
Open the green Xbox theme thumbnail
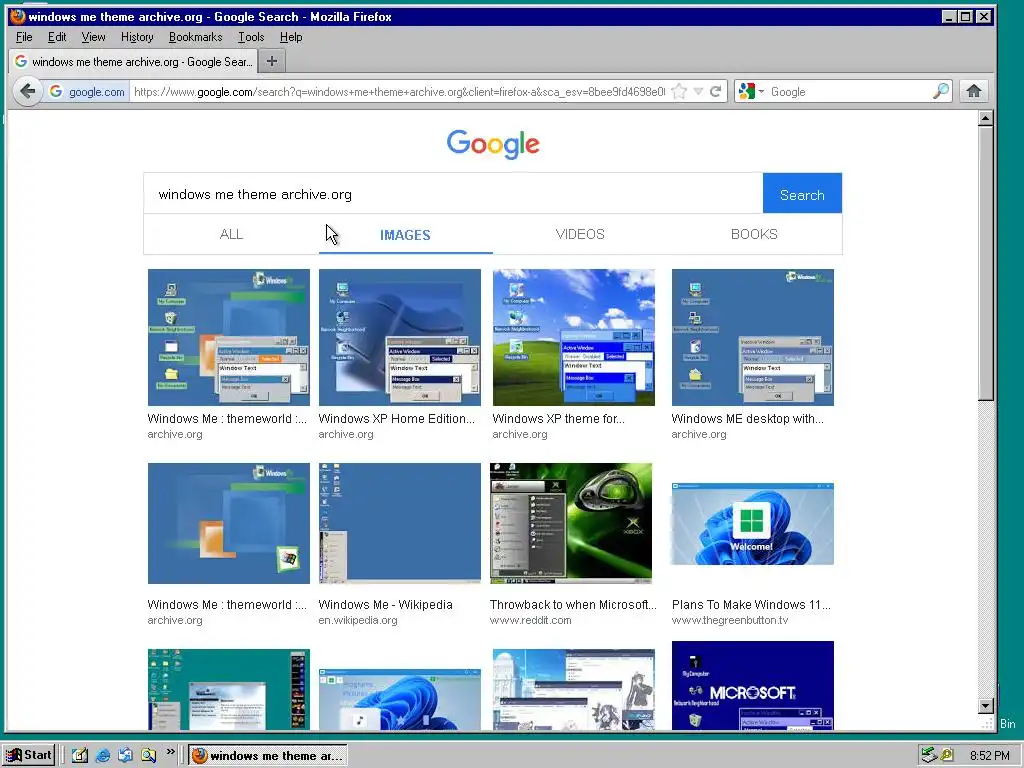click(571, 523)
